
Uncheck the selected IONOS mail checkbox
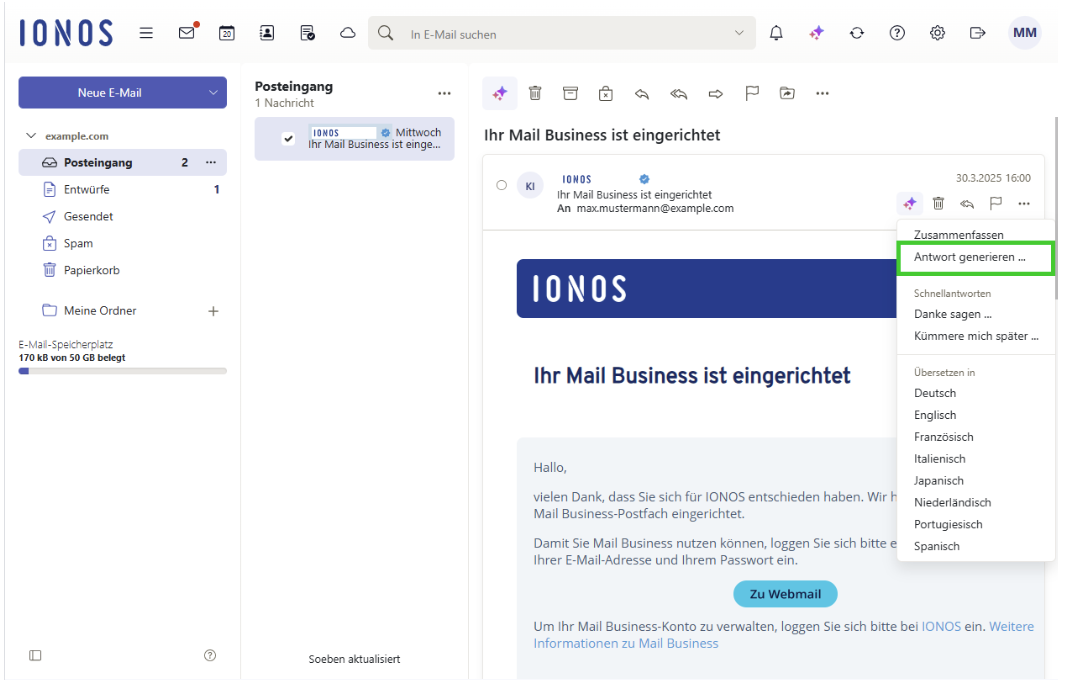click(289, 139)
